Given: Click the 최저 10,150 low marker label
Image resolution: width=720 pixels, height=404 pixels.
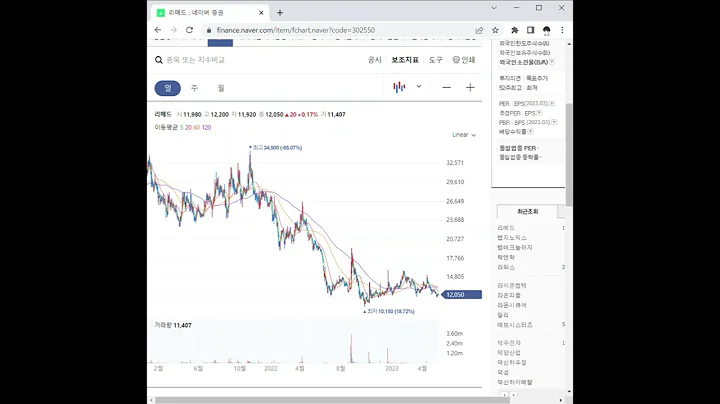Looking at the screenshot, I should pyautogui.click(x=390, y=311).
